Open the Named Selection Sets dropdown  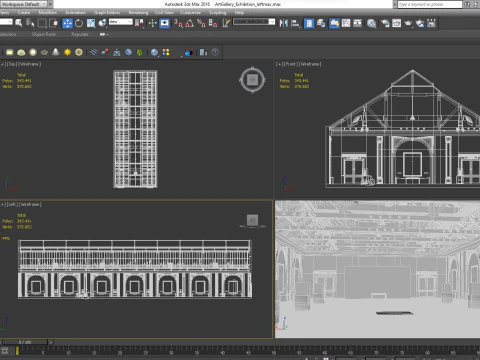[x=254, y=22]
